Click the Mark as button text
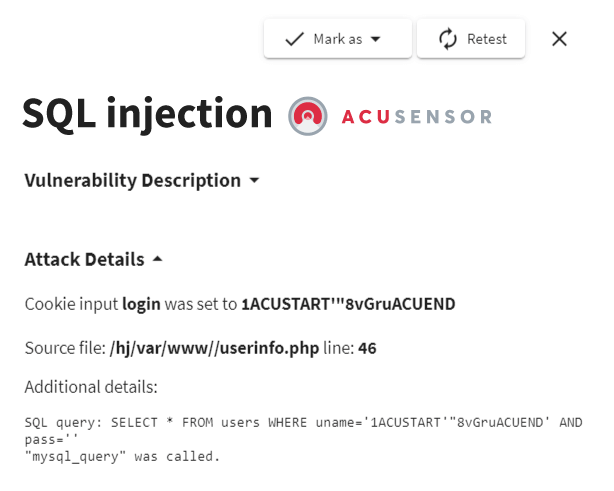The height and width of the screenshot is (491, 614). click(x=337, y=39)
